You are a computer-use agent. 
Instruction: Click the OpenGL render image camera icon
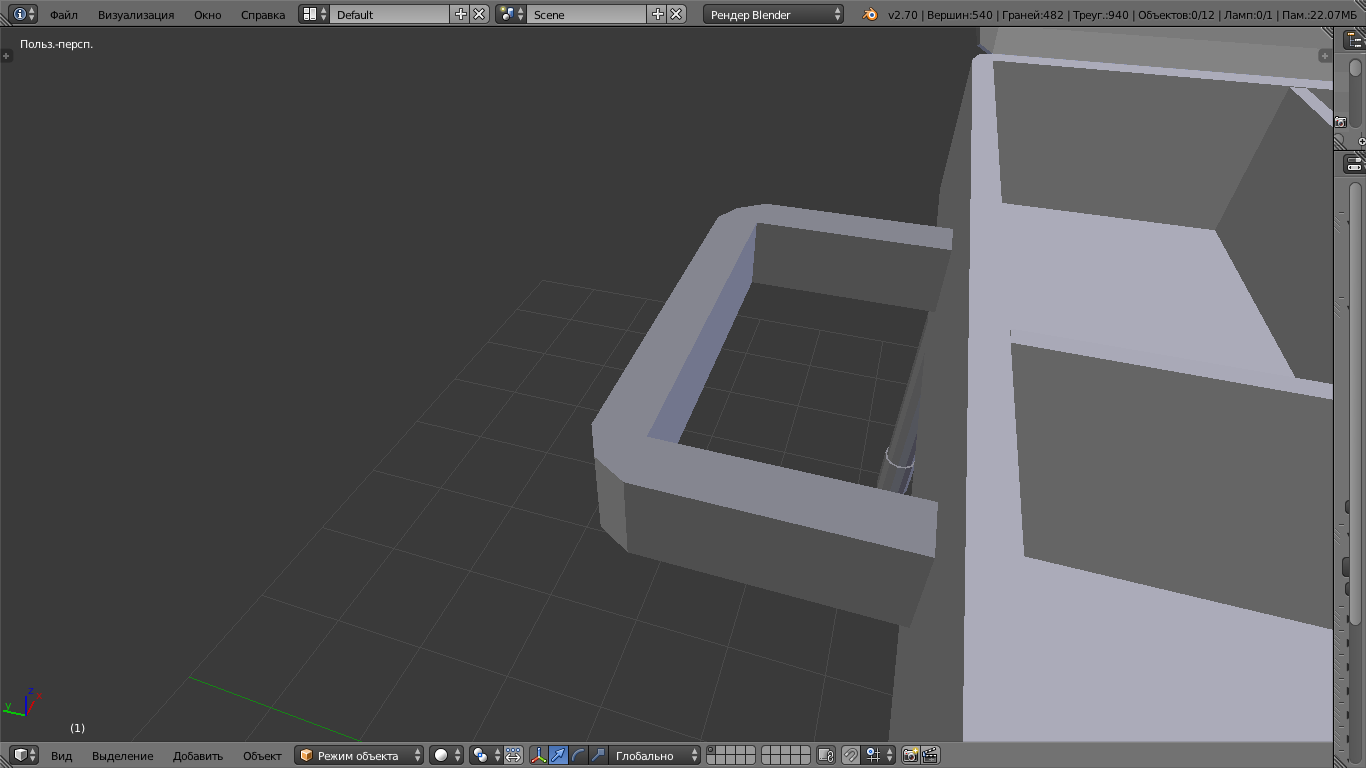click(x=910, y=755)
